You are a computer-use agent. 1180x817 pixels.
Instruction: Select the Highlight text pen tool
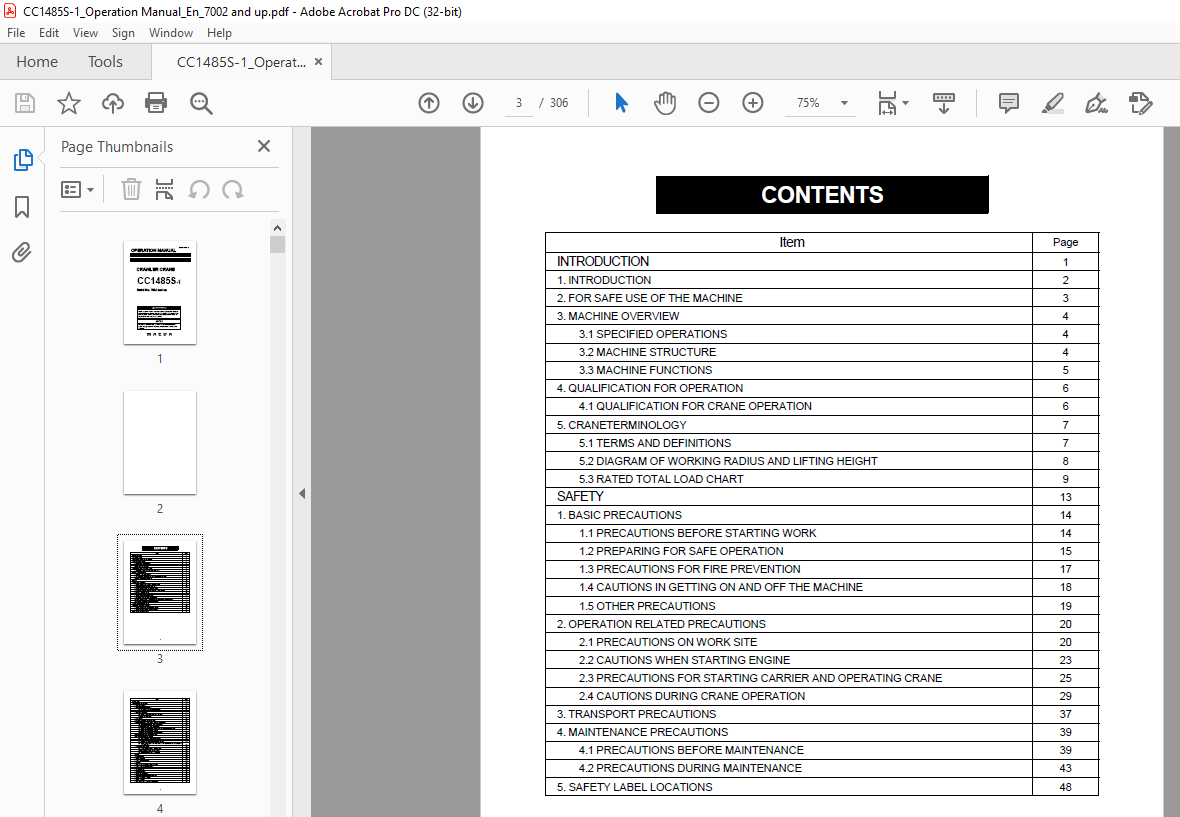point(1052,103)
